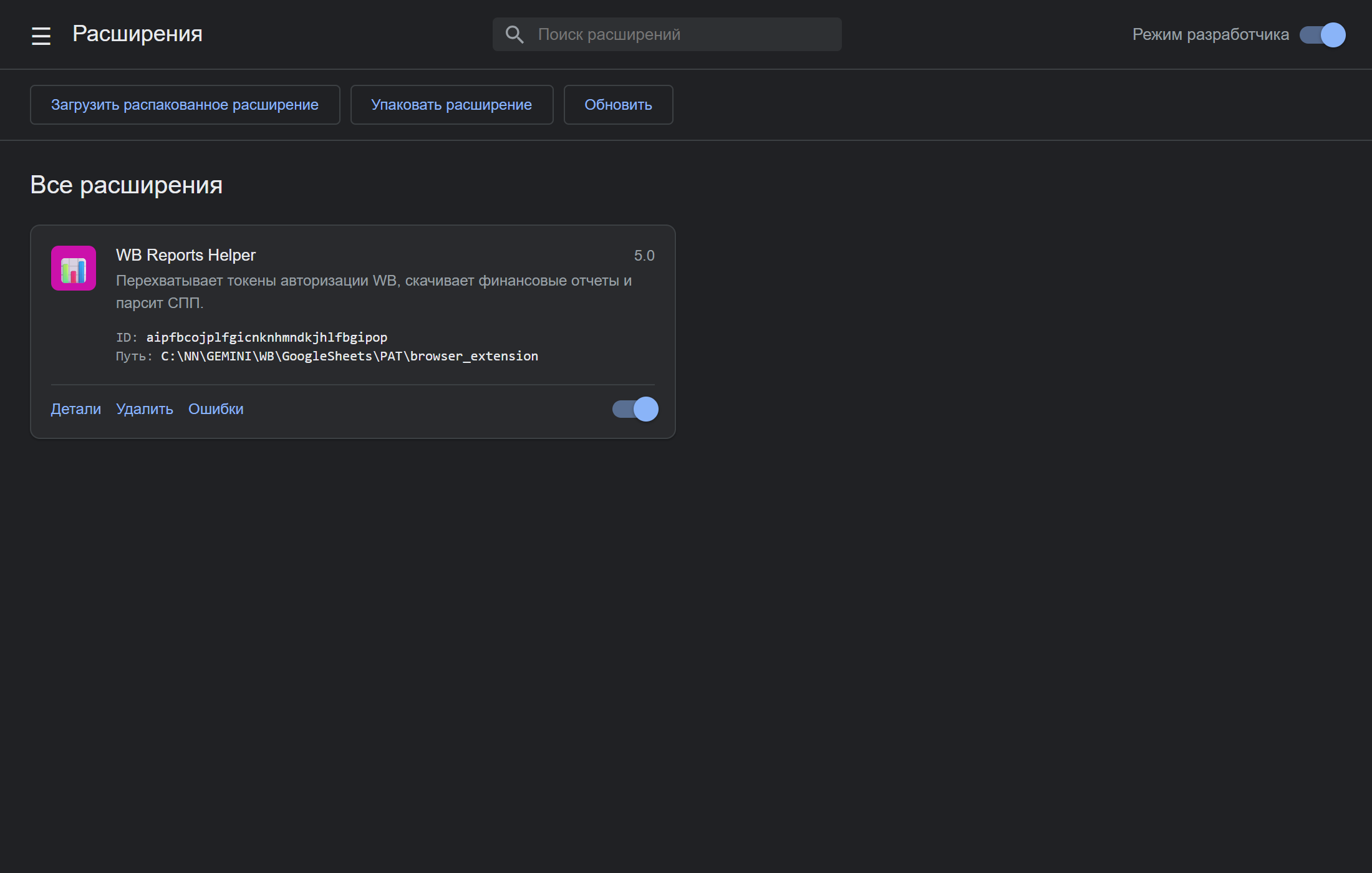Viewport: 1372px width, 873px height.
Task: Click the Pack extension button
Action: (452, 105)
